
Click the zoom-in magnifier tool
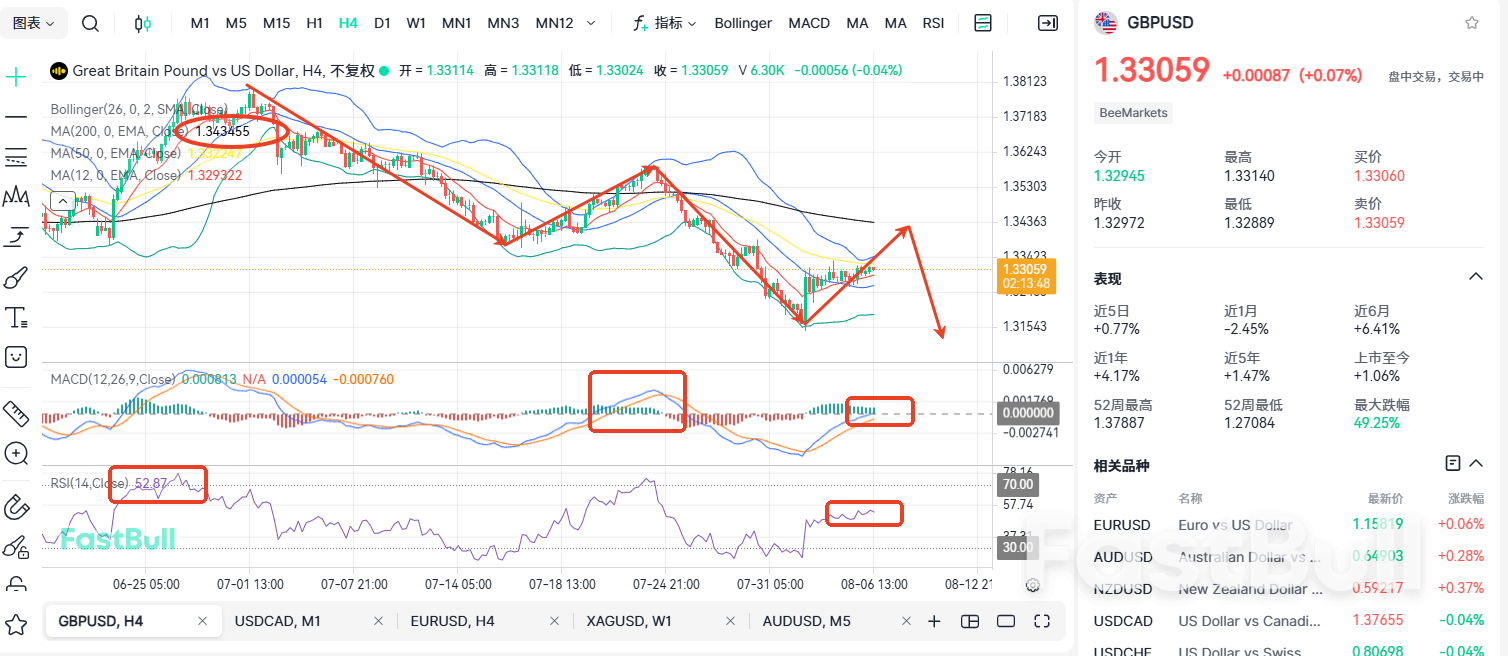[x=16, y=454]
